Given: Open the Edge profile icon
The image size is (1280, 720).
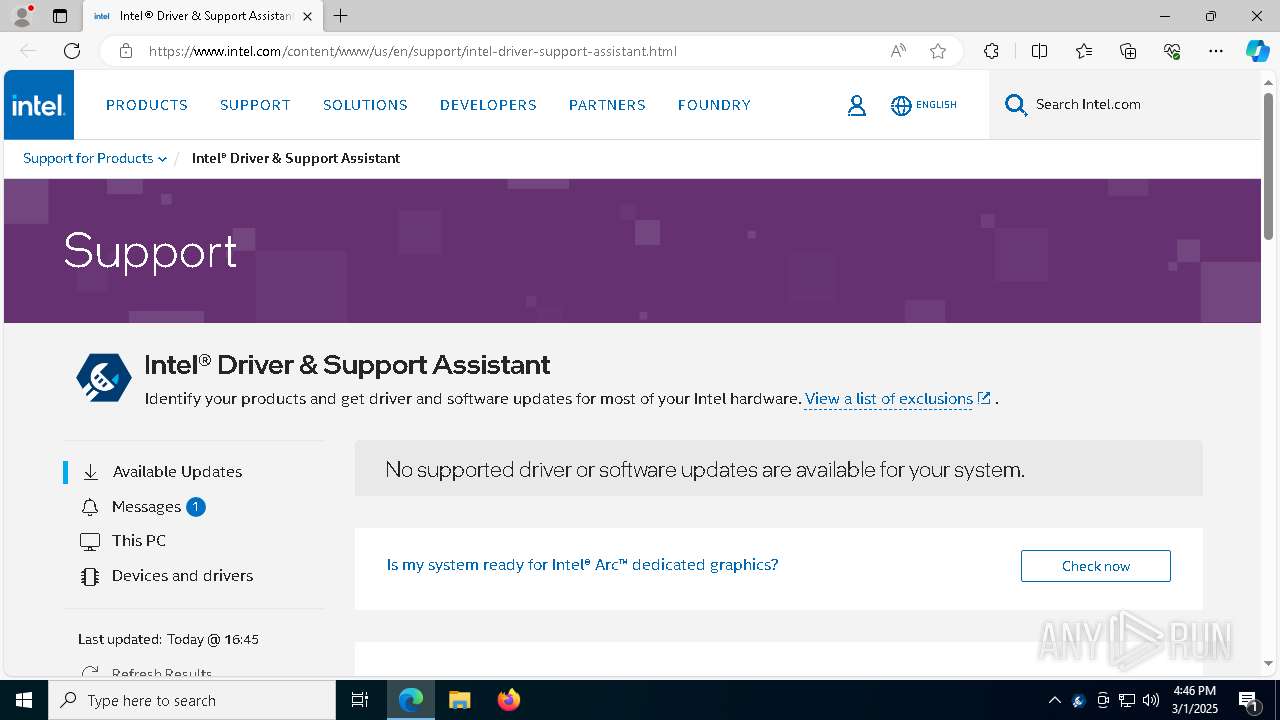Looking at the screenshot, I should click(22, 16).
